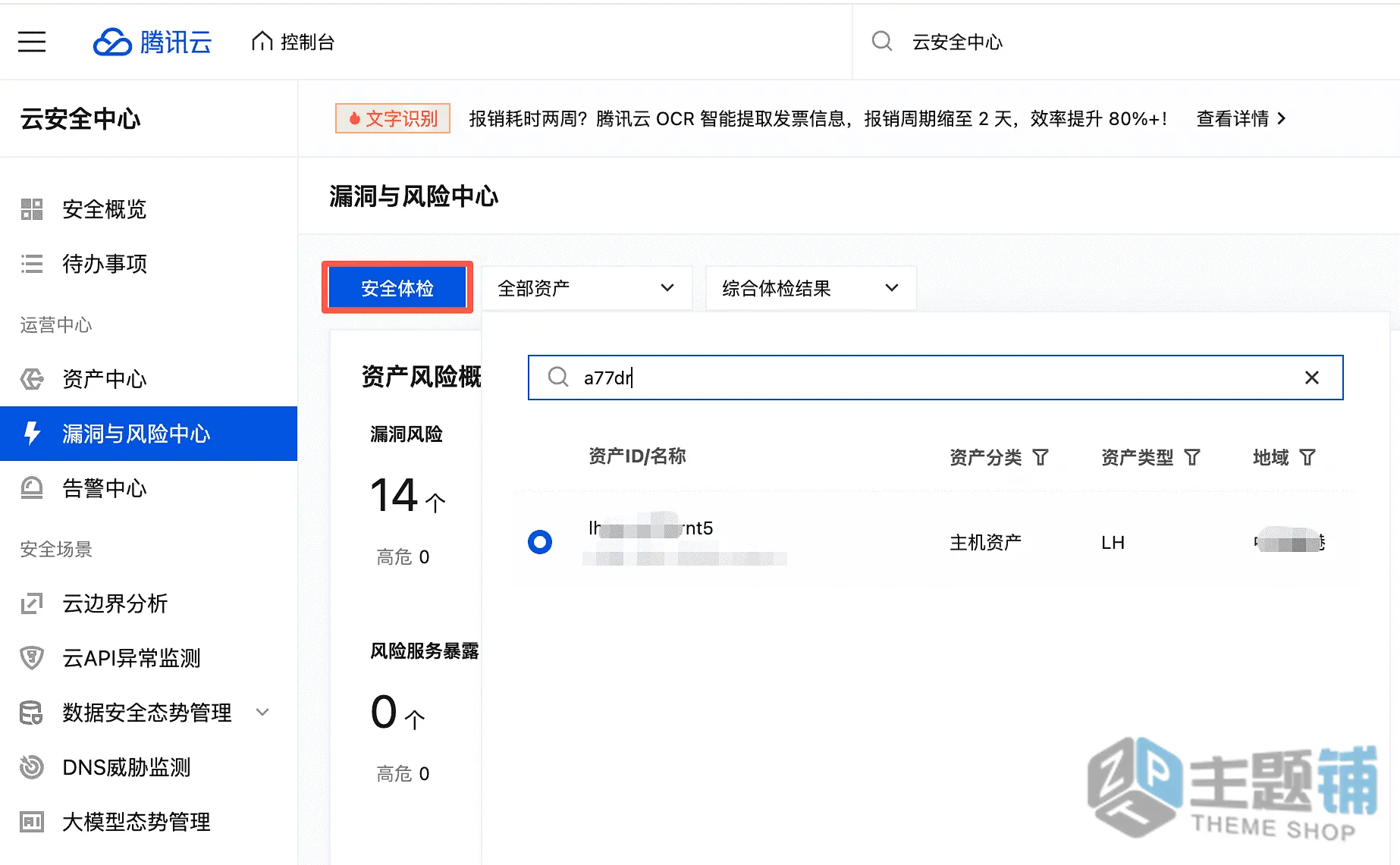Click the 风险服务暴露 label
The width and height of the screenshot is (1400, 865).
tap(424, 650)
